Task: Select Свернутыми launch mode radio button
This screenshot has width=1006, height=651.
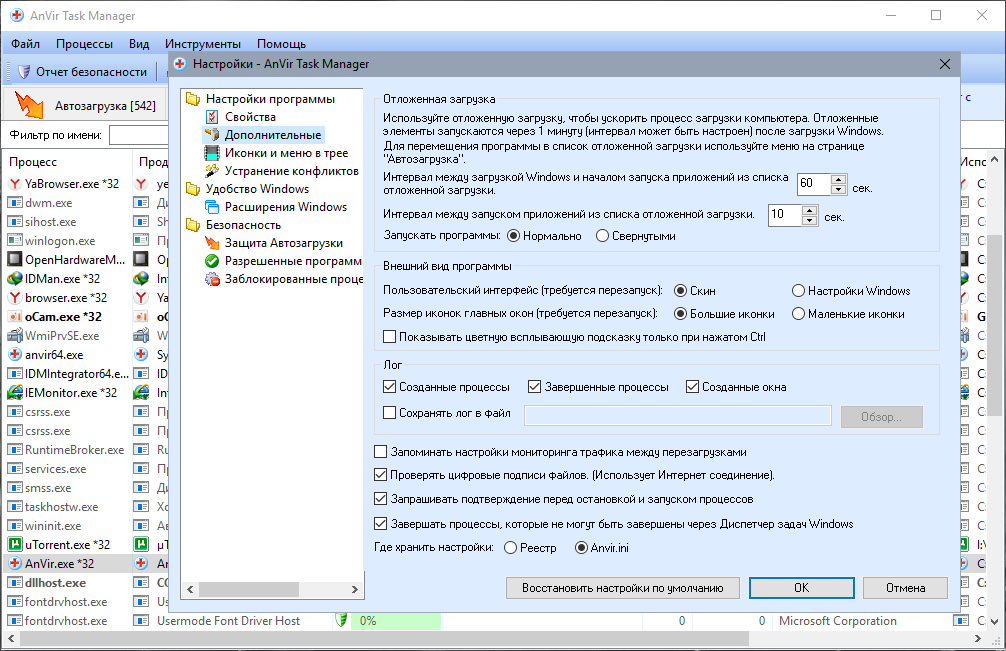Action: (602, 236)
